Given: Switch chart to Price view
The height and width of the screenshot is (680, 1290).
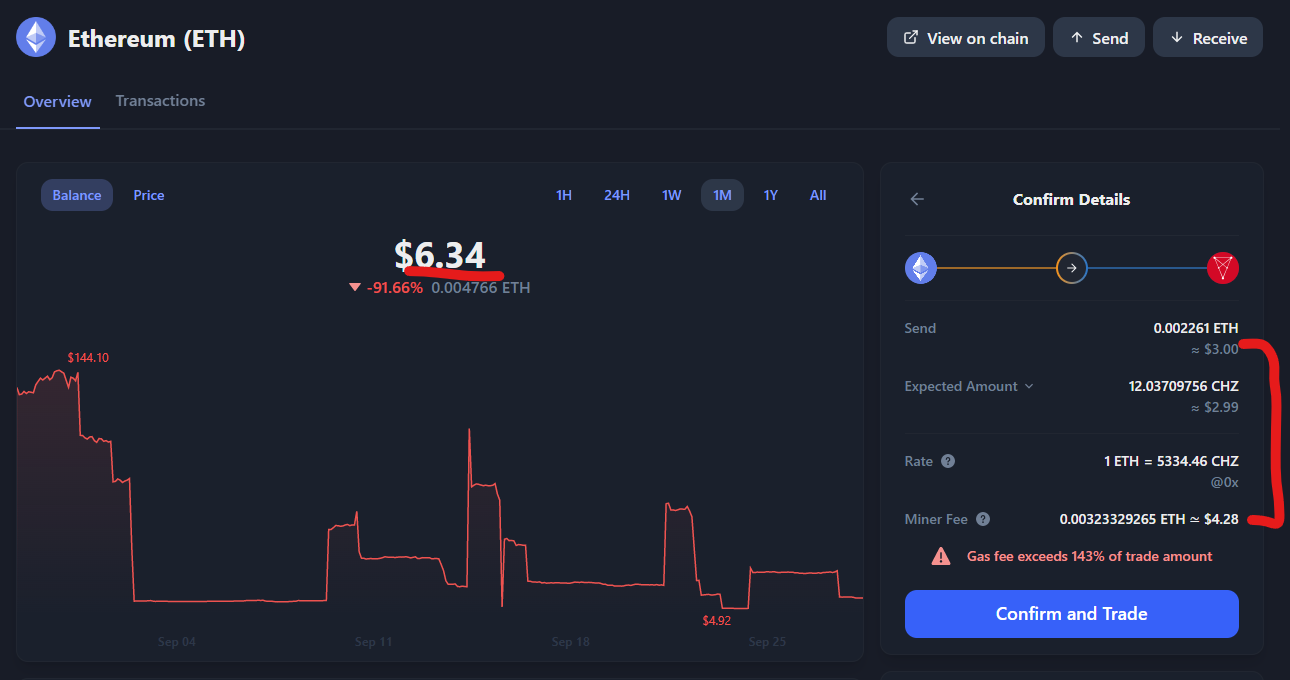Looking at the screenshot, I should click(x=149, y=195).
